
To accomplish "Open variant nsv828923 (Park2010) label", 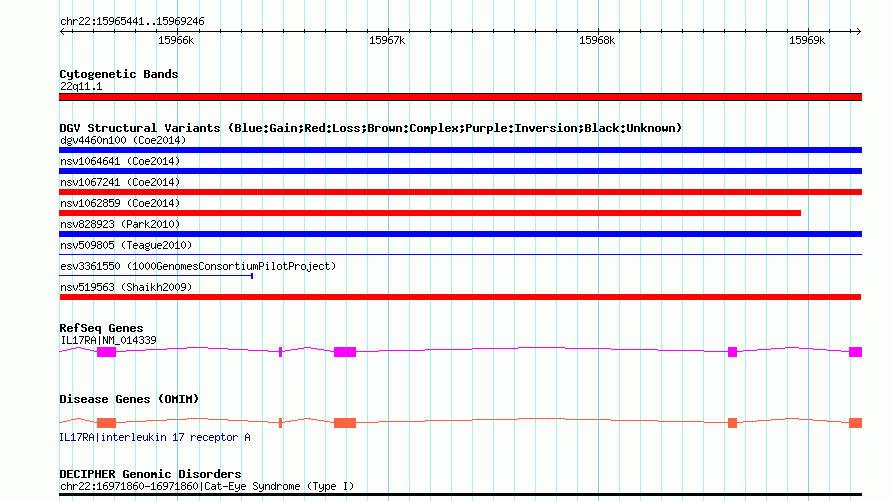I will tap(120, 224).
